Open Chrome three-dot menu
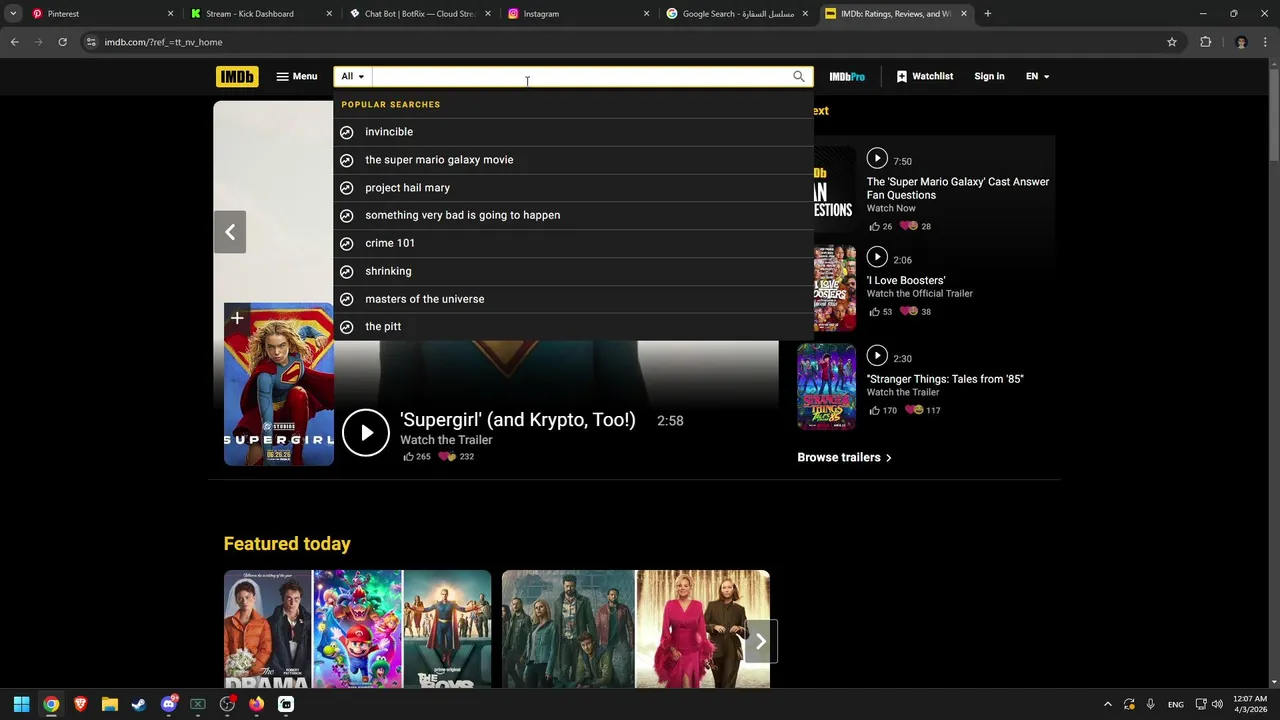This screenshot has height=720, width=1280. coord(1266,42)
